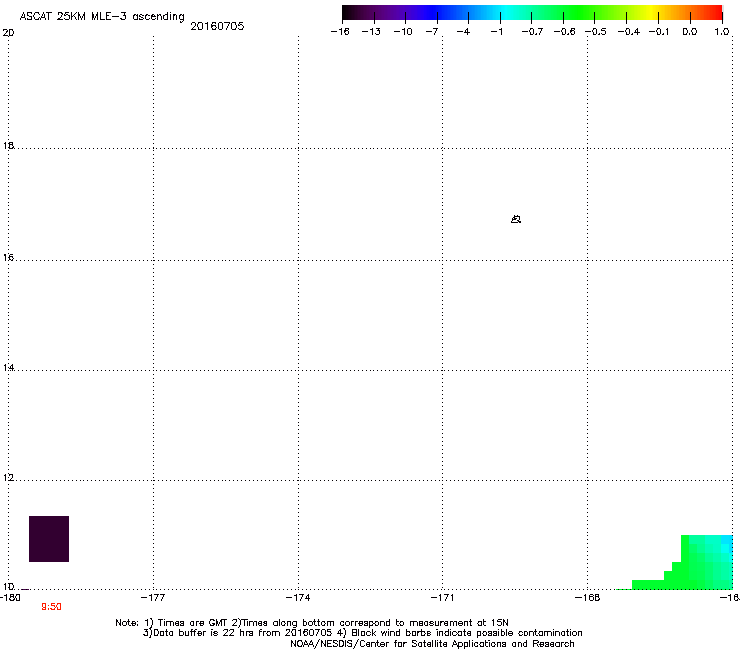Click latitude axis label 18

pos(8,145)
